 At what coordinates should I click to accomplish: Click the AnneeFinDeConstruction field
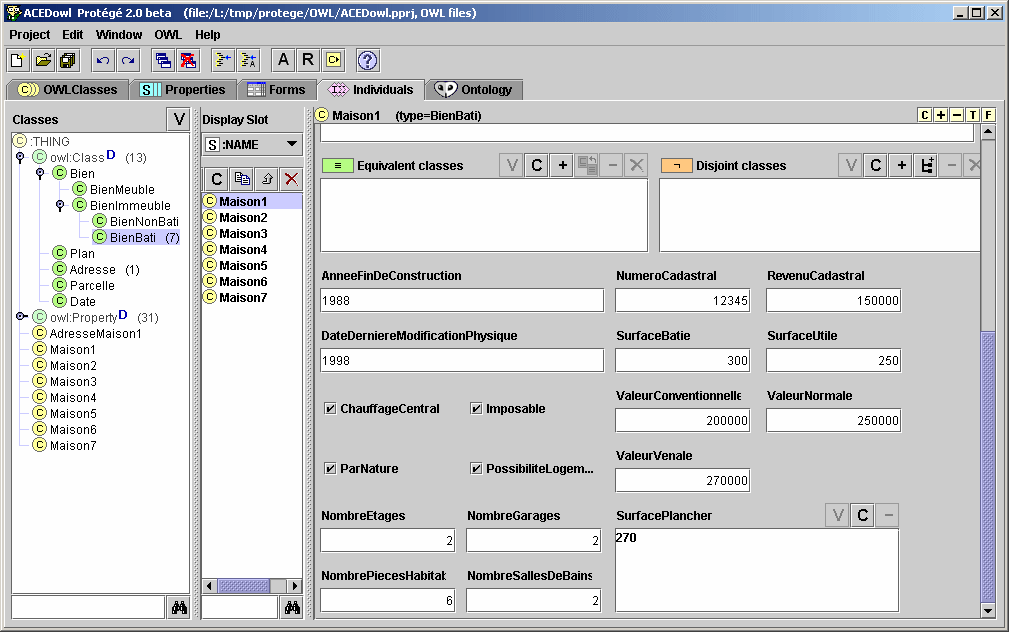[x=462, y=300]
